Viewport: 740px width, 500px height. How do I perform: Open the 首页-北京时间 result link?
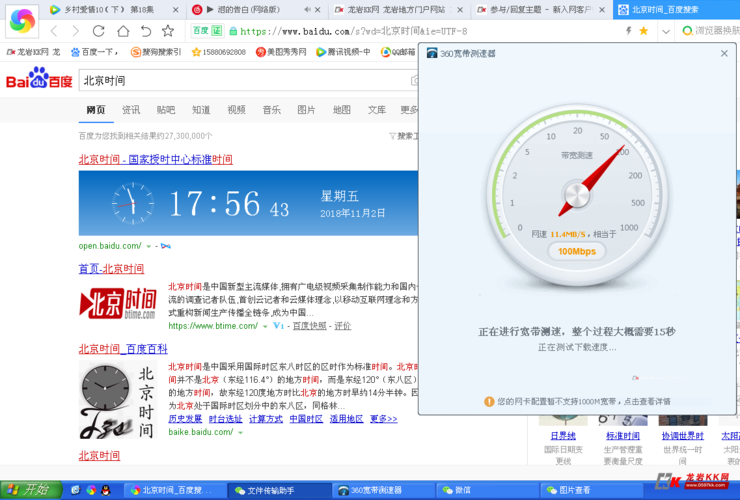pyautogui.click(x=111, y=269)
